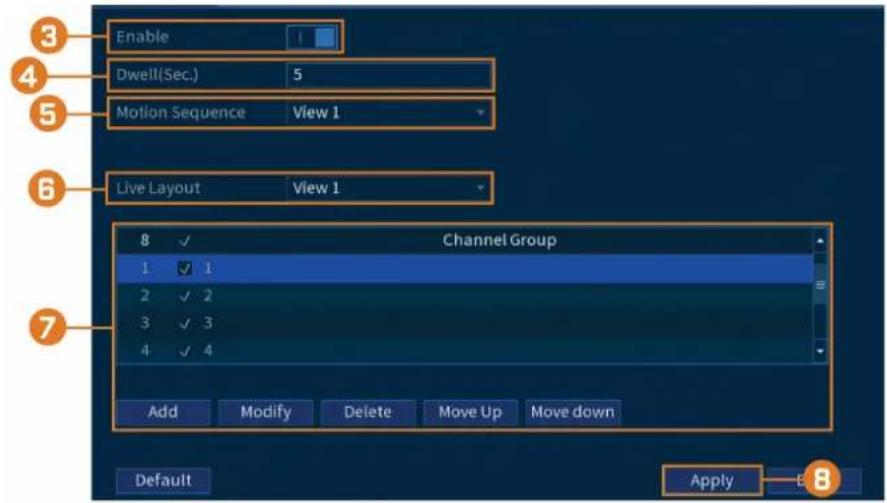This screenshot has width=887, height=503.
Task: Delete the selected channel group
Action: (x=368, y=412)
